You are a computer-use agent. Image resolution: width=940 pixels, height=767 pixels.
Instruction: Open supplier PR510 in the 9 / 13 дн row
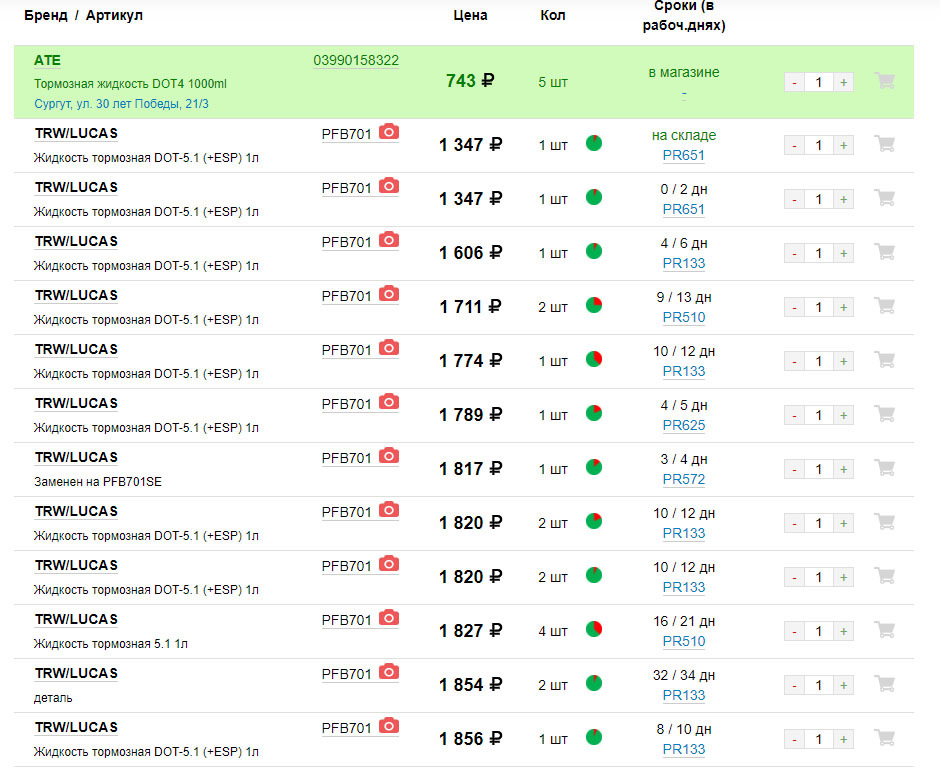click(683, 317)
